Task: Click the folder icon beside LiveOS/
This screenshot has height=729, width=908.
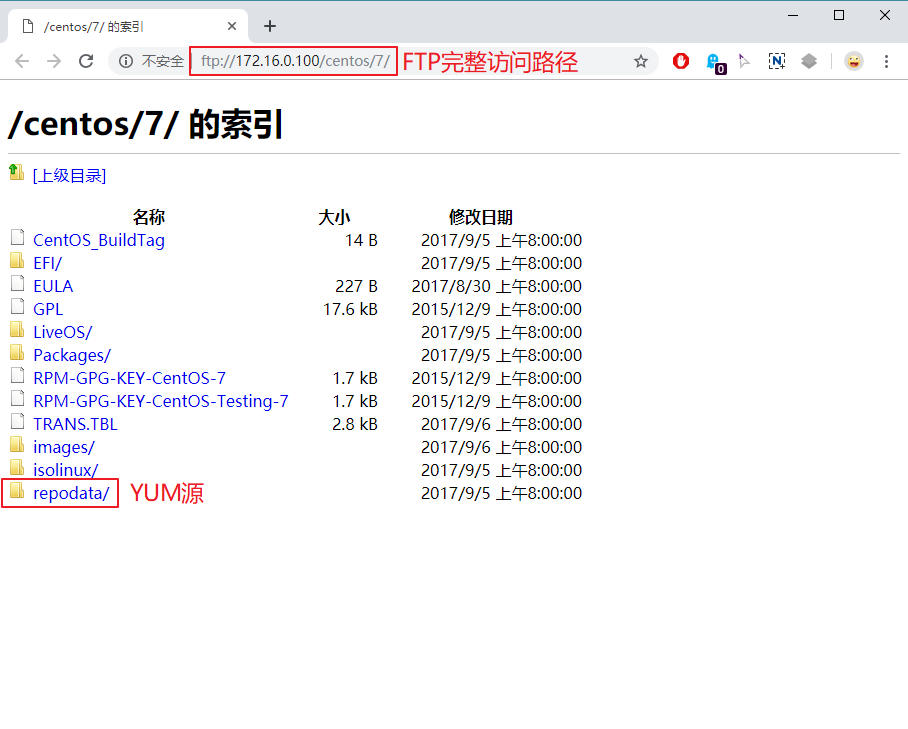Action: tap(17, 329)
